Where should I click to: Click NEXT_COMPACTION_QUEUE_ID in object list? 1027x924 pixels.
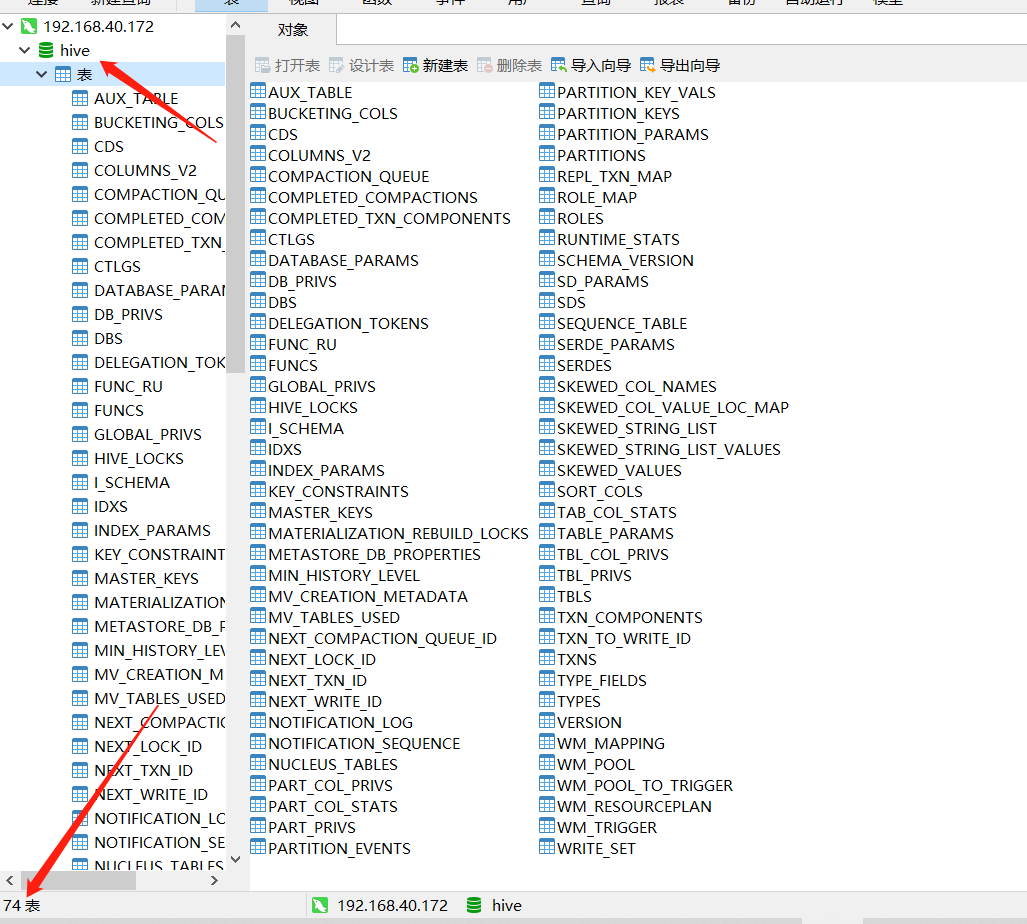tap(383, 638)
